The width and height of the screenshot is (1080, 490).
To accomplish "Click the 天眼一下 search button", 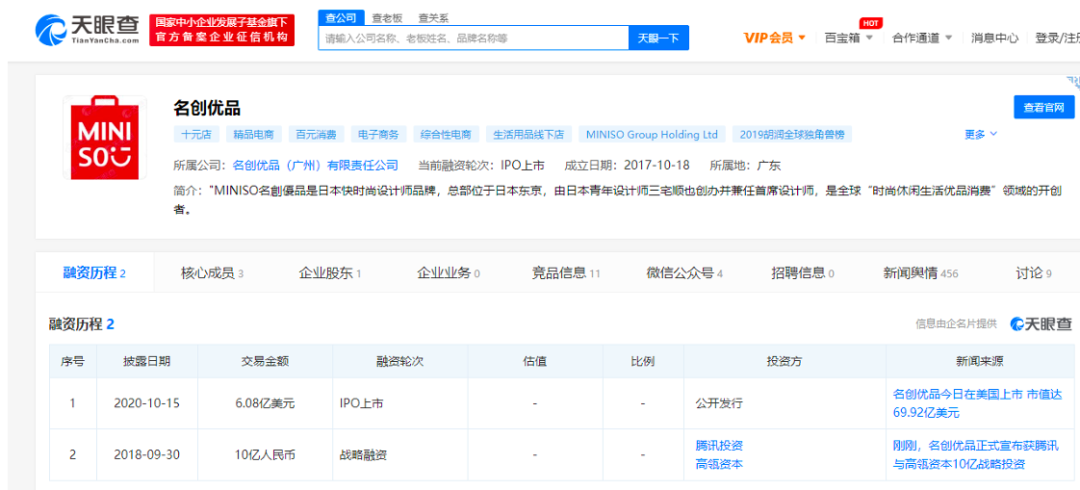I will pos(658,38).
